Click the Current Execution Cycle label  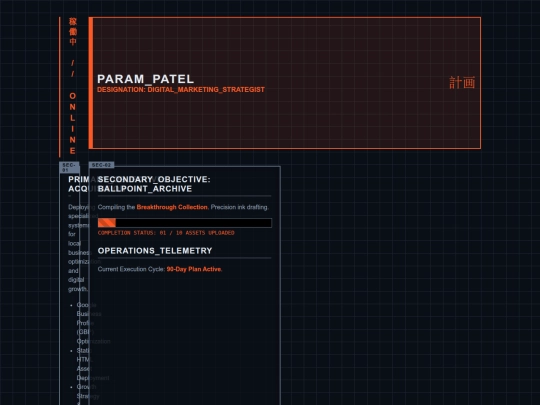click(131, 269)
